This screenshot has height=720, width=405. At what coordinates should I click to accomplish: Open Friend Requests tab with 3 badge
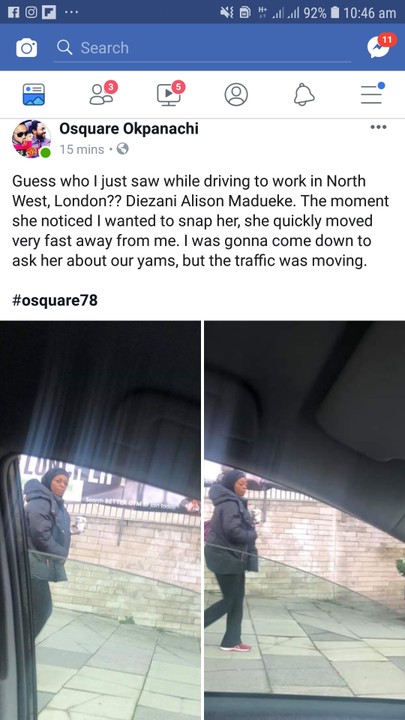coord(102,94)
